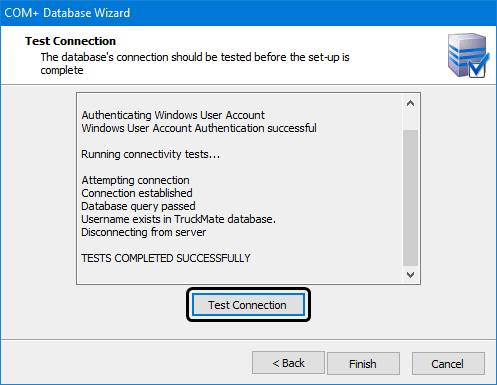497x385 pixels.
Task: Click the Authentication successful log line
Action: (199, 128)
